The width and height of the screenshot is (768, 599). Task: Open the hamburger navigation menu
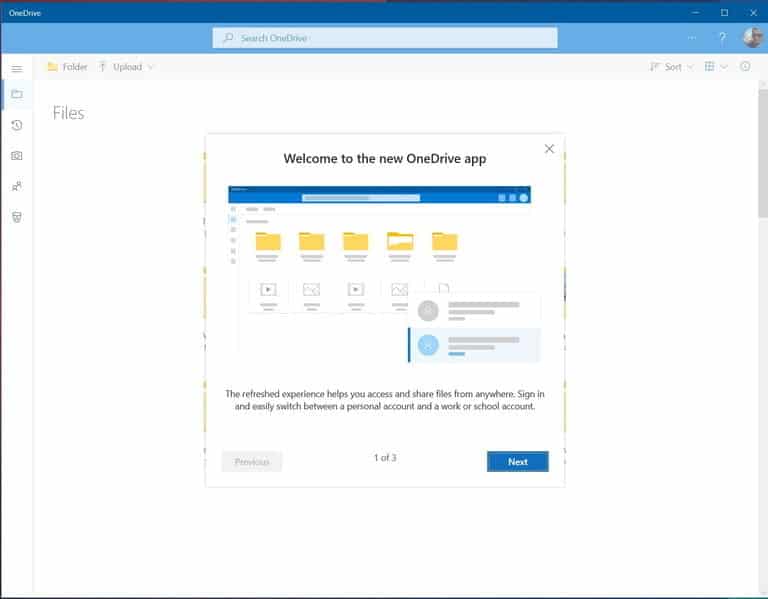point(17,69)
